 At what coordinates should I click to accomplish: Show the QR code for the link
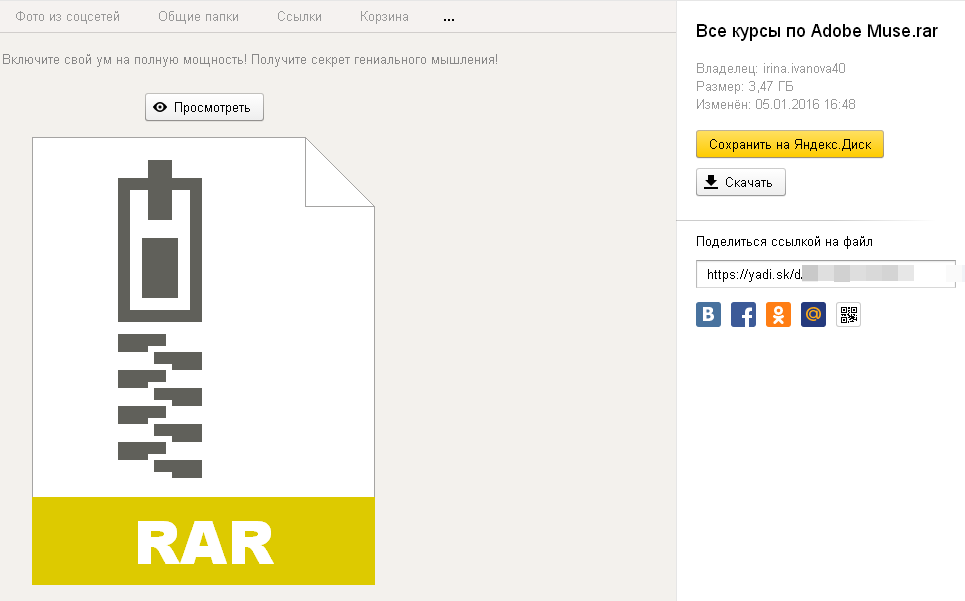click(x=848, y=314)
